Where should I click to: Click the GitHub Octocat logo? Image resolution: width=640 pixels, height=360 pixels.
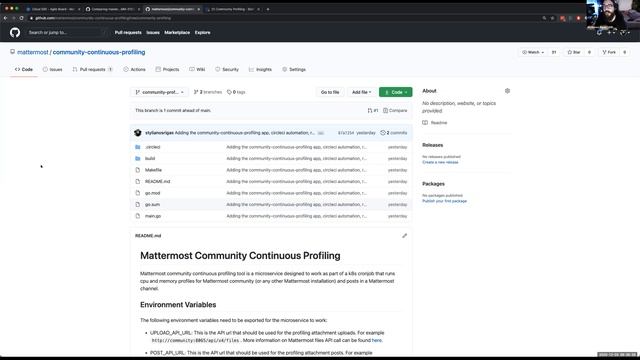[15, 32]
